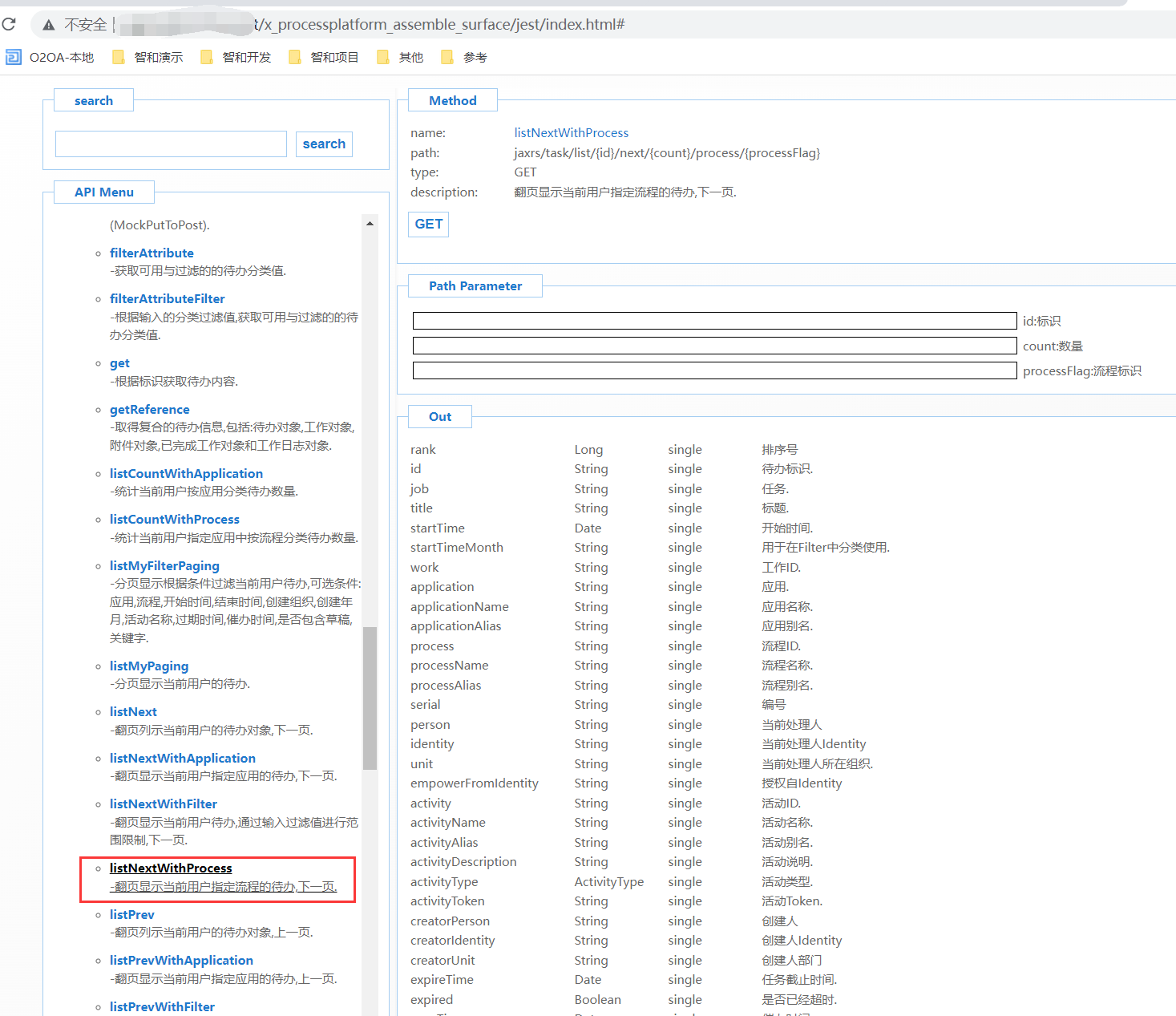The width and height of the screenshot is (1176, 1016).
Task: Open the listPrevWithApplication API entry
Action: click(x=181, y=960)
